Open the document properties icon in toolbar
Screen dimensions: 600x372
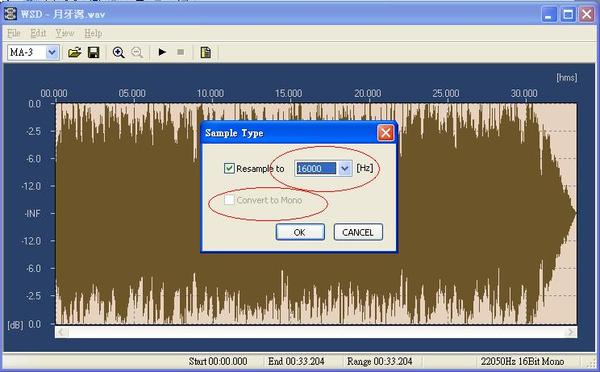[x=206, y=52]
